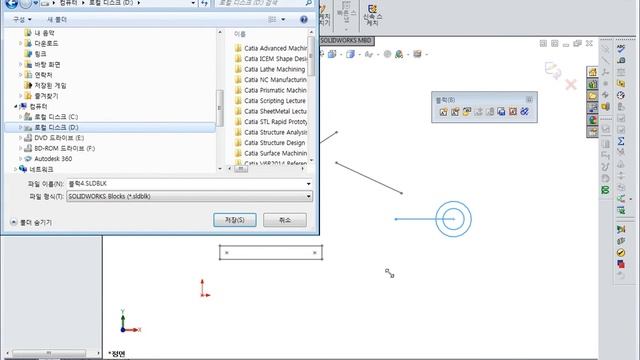Open Design Library tab in task pane

592,84
